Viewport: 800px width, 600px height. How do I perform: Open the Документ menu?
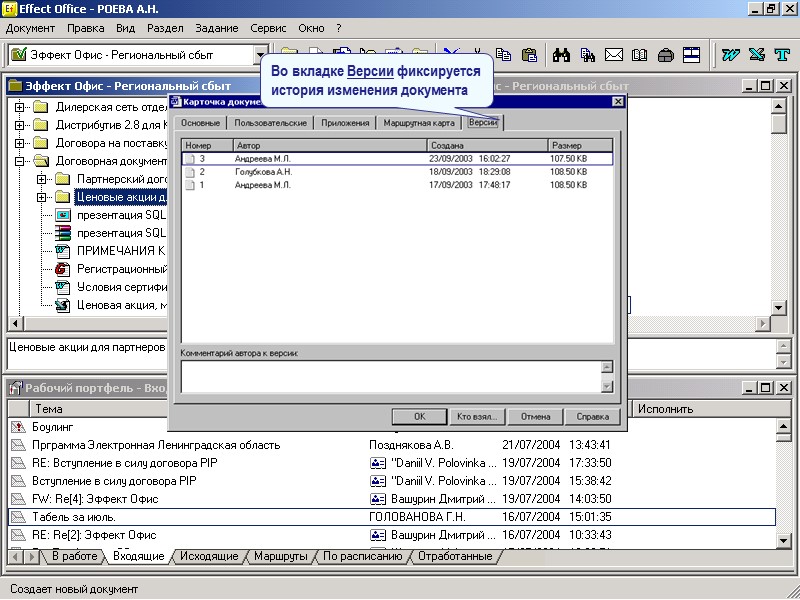click(x=30, y=28)
